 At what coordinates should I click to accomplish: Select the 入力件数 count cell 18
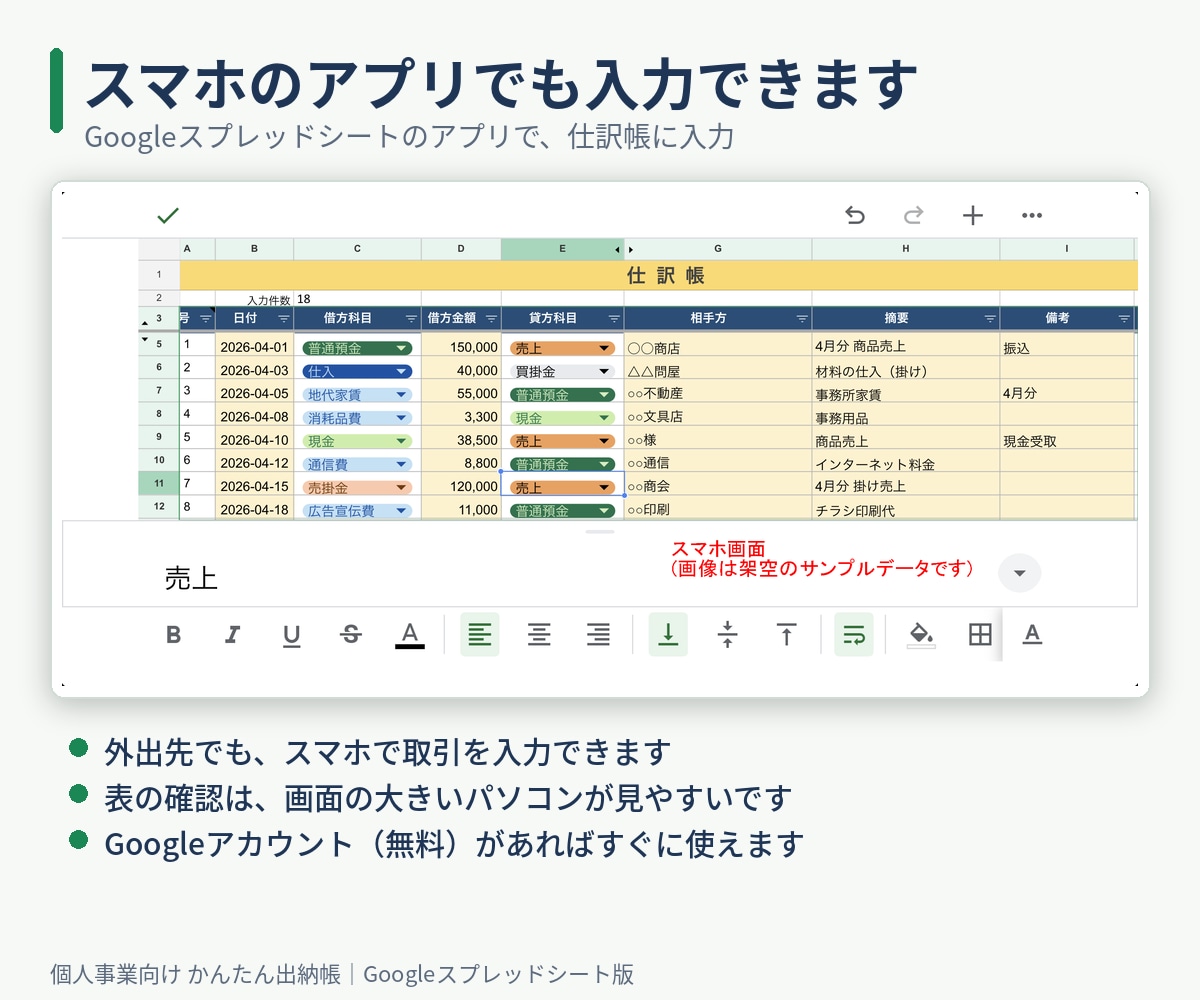357,298
